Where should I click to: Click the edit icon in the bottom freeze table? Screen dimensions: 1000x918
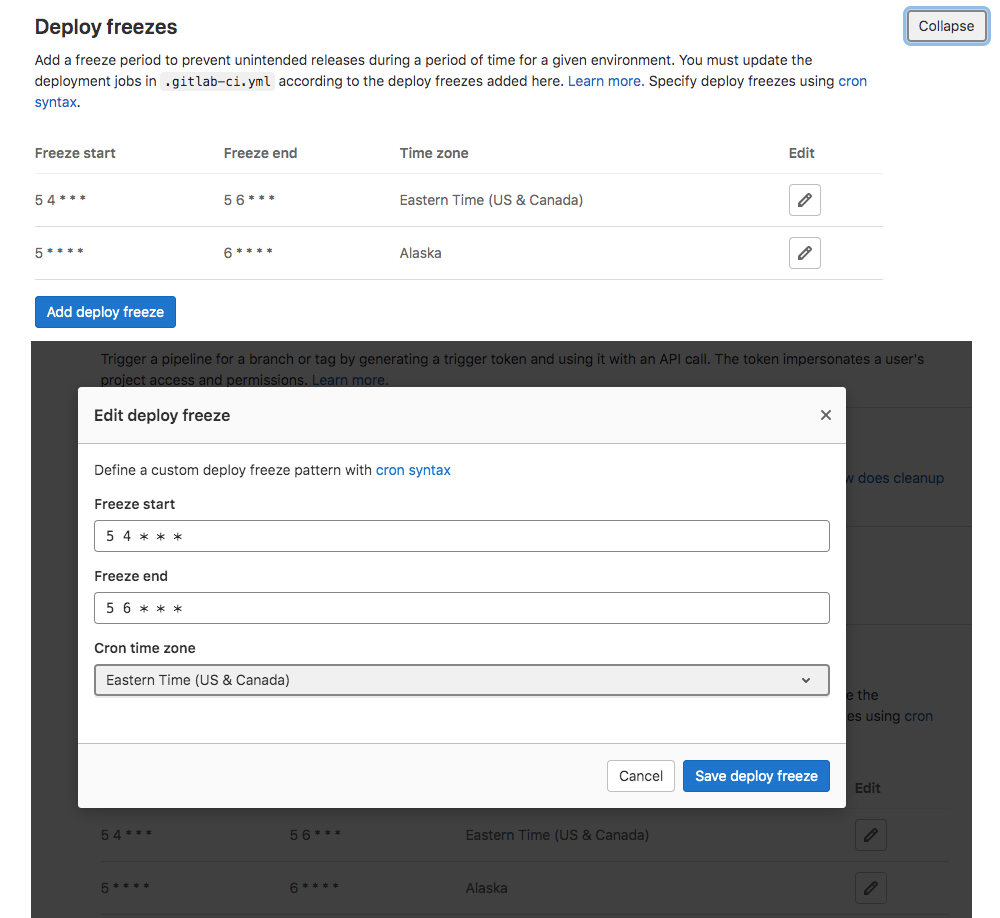click(870, 835)
